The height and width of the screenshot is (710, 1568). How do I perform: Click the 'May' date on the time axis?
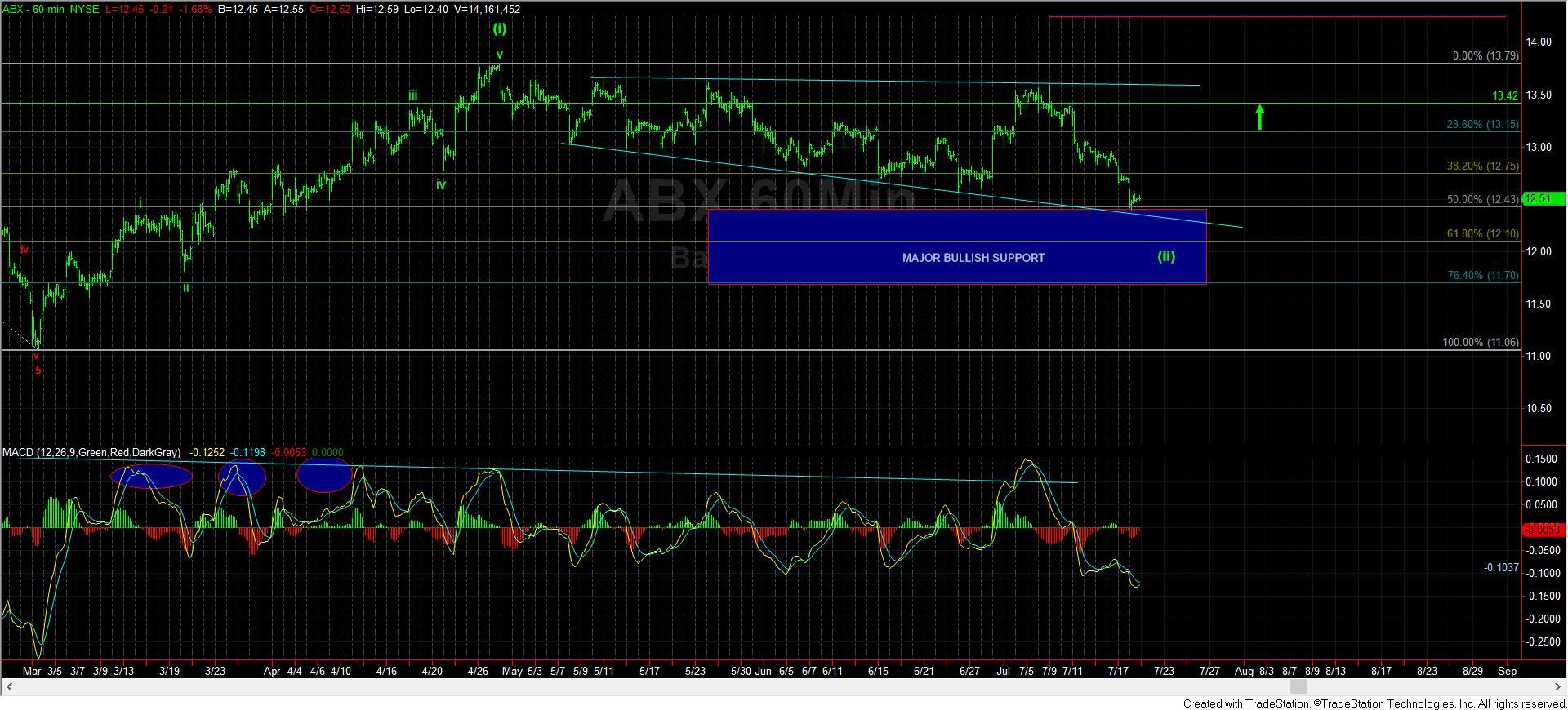pyautogui.click(x=512, y=672)
